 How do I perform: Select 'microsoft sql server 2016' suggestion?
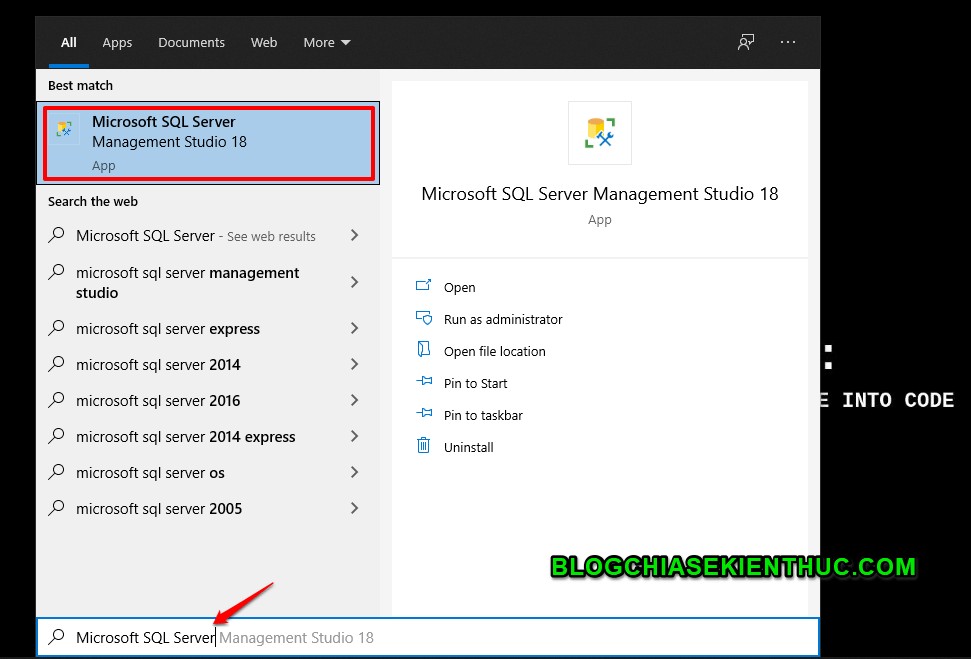tap(207, 400)
